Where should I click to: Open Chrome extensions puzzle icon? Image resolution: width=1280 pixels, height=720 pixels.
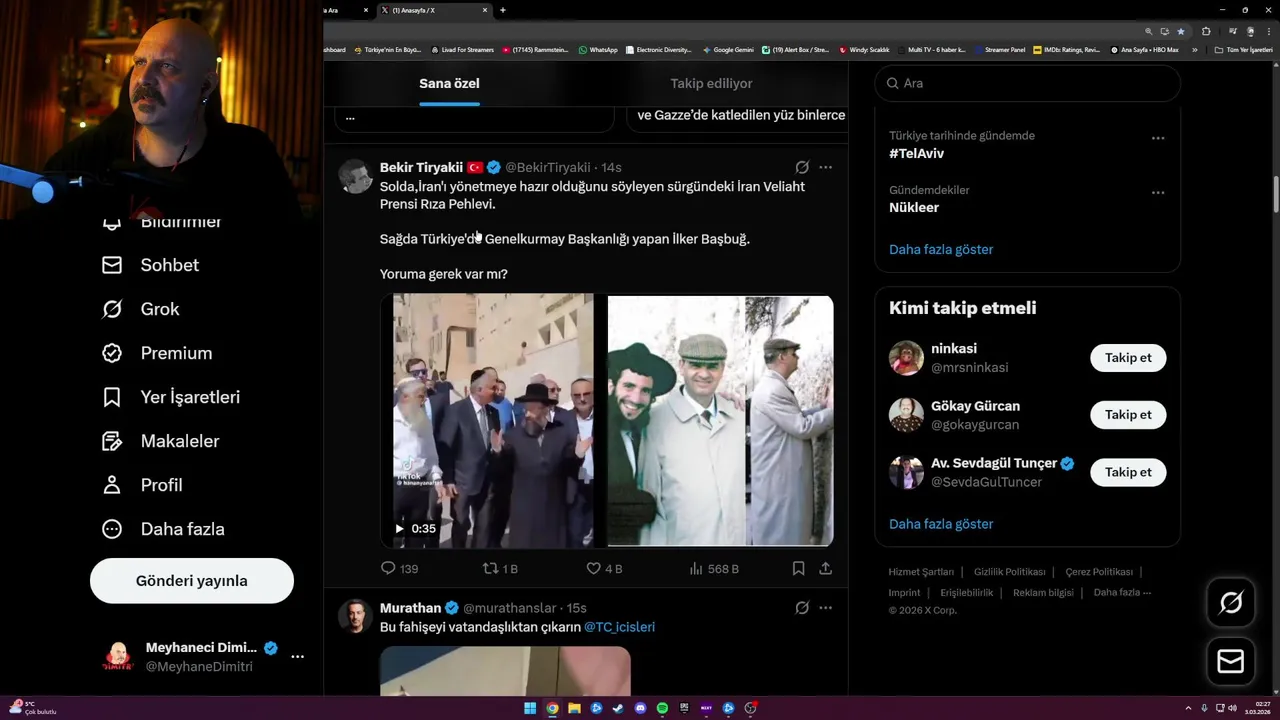[x=1206, y=31]
